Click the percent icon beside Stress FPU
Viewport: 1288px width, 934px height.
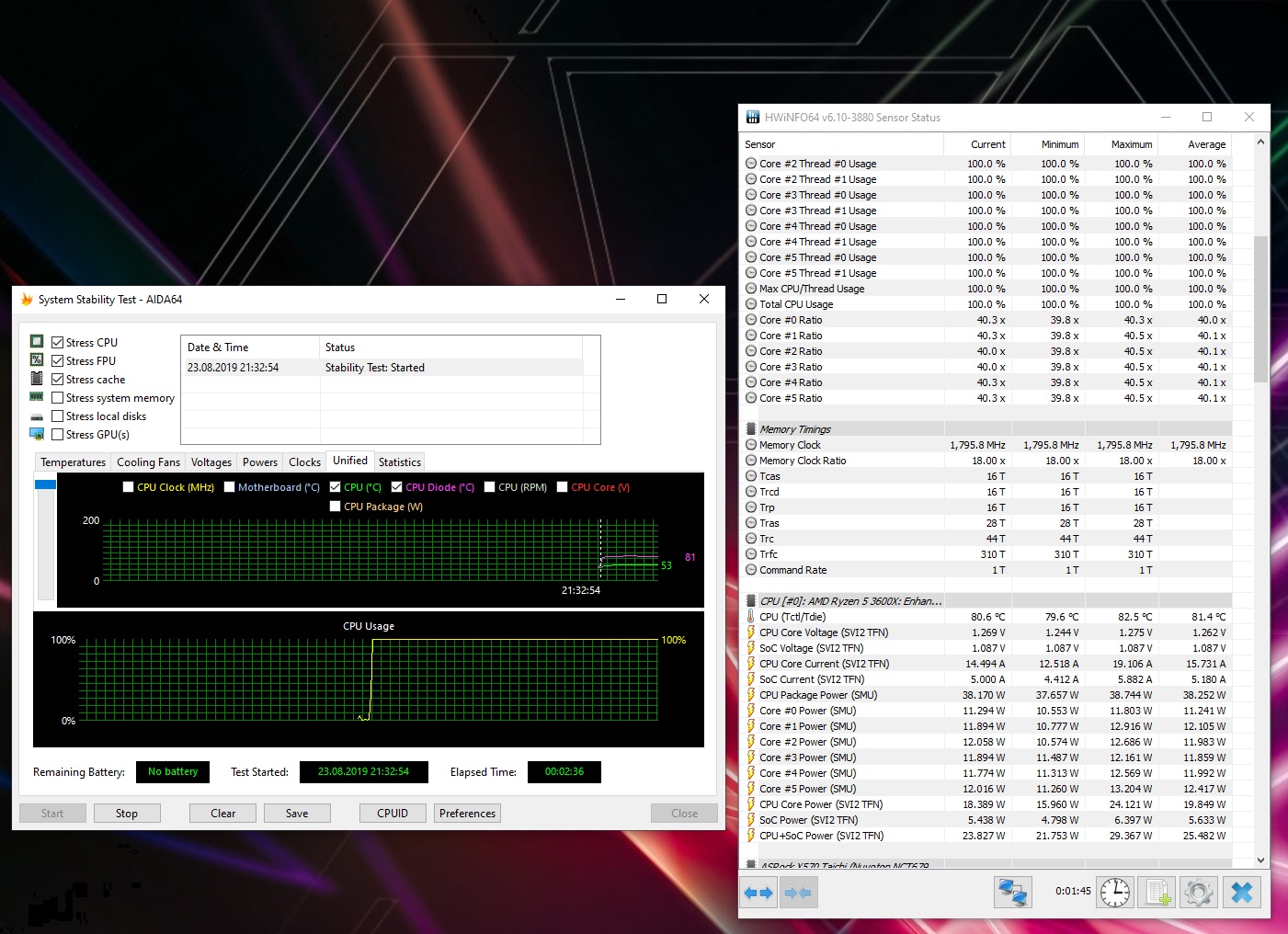(x=37, y=360)
